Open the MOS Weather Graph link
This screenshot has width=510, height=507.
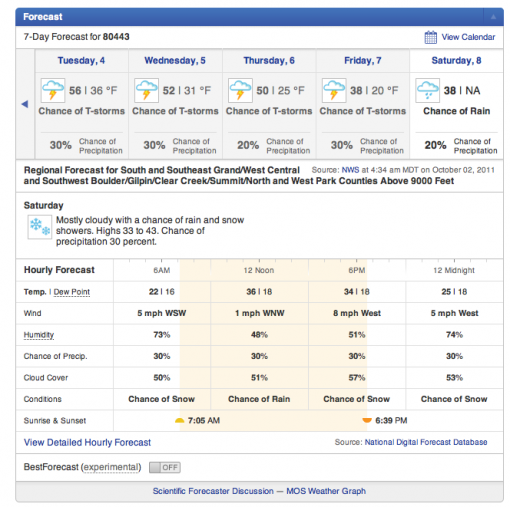point(326,491)
